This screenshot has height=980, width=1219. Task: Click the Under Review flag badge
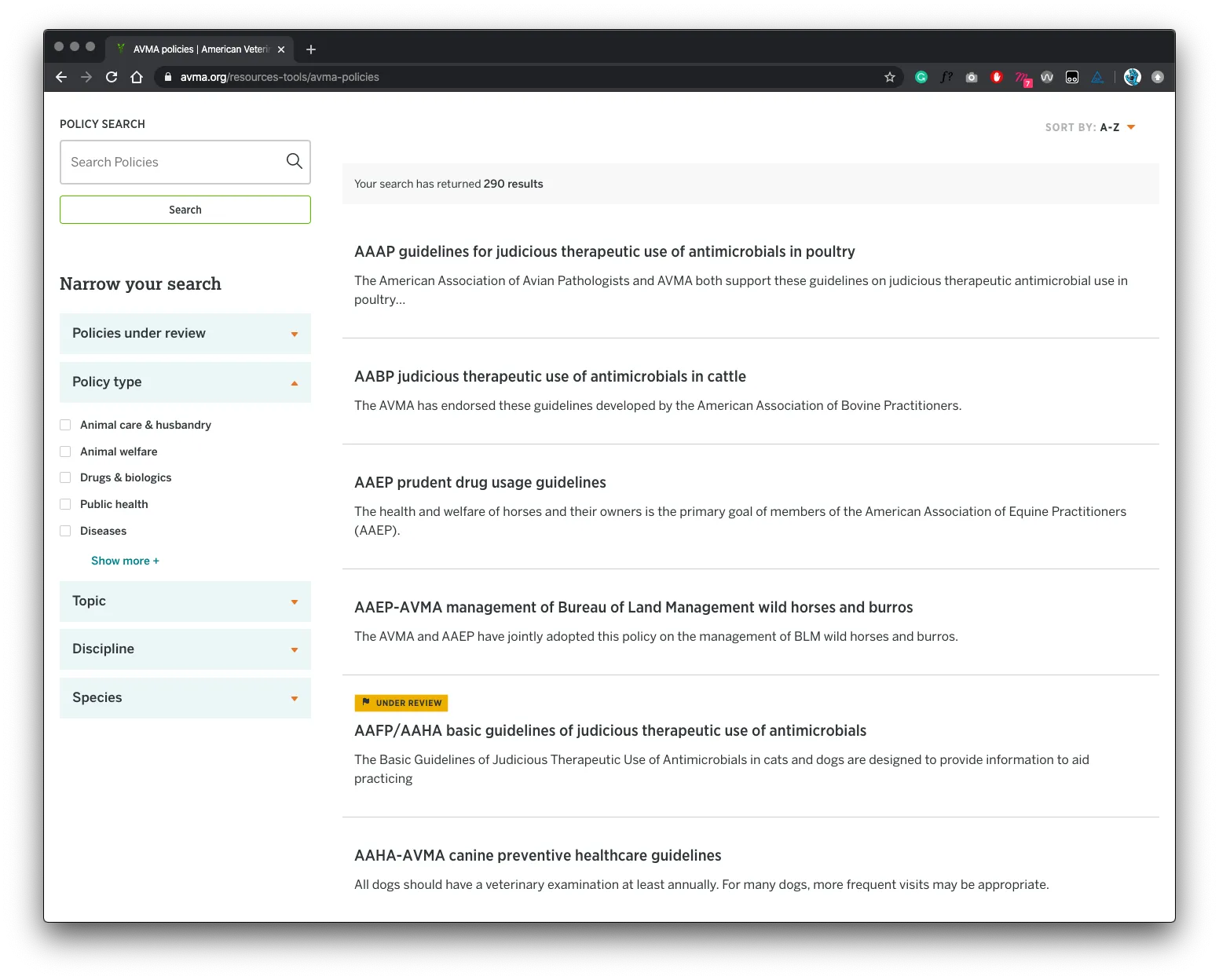[401, 703]
